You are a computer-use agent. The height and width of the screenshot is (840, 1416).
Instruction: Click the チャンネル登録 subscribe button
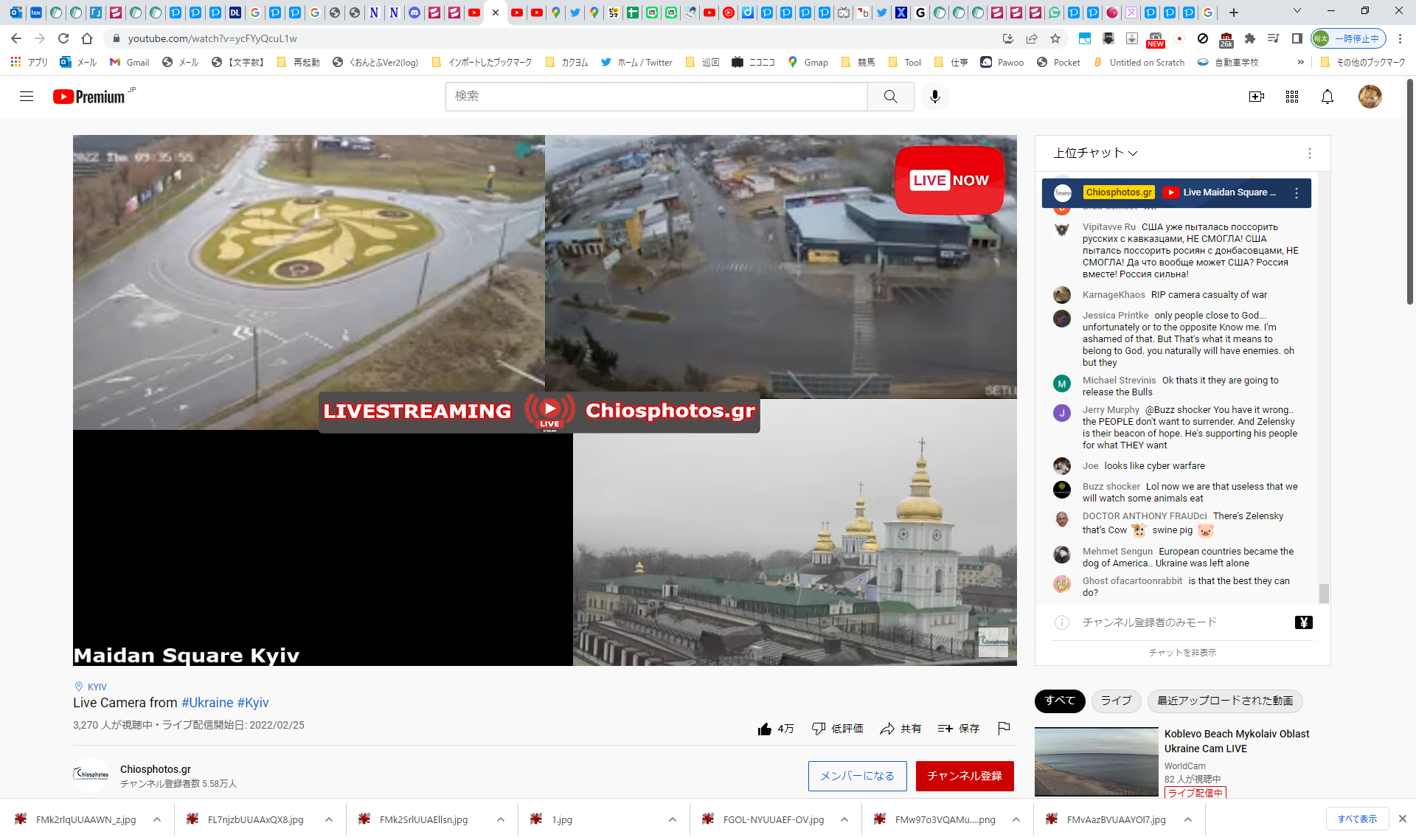tap(964, 776)
